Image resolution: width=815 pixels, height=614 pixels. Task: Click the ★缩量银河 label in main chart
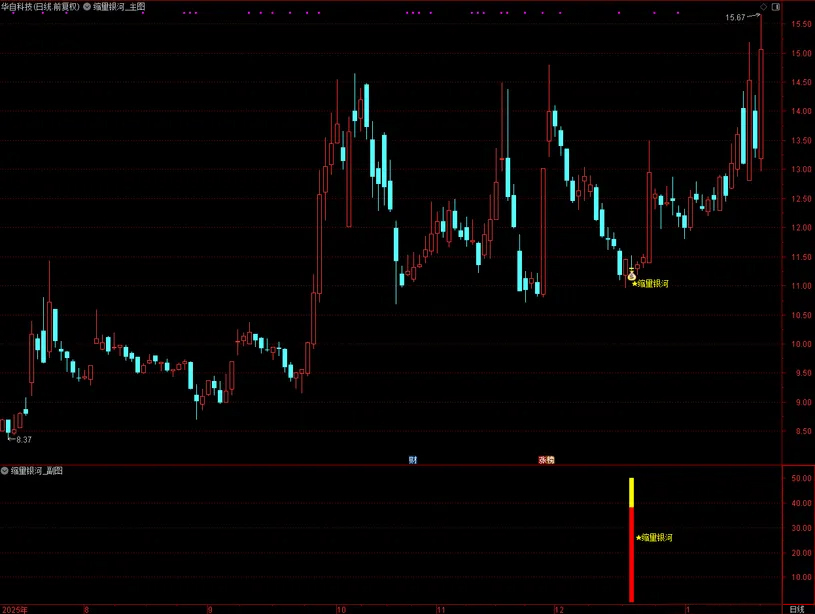pos(650,284)
